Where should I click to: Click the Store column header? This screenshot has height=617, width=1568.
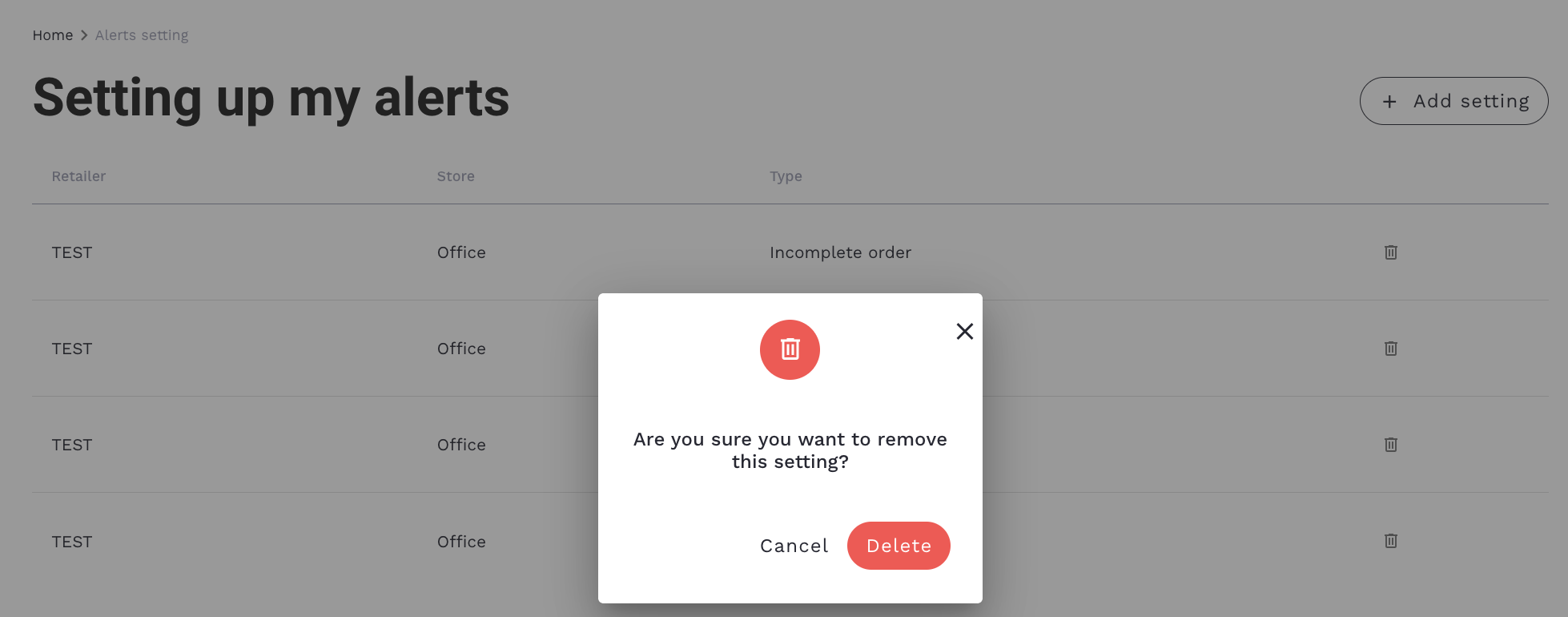(456, 176)
